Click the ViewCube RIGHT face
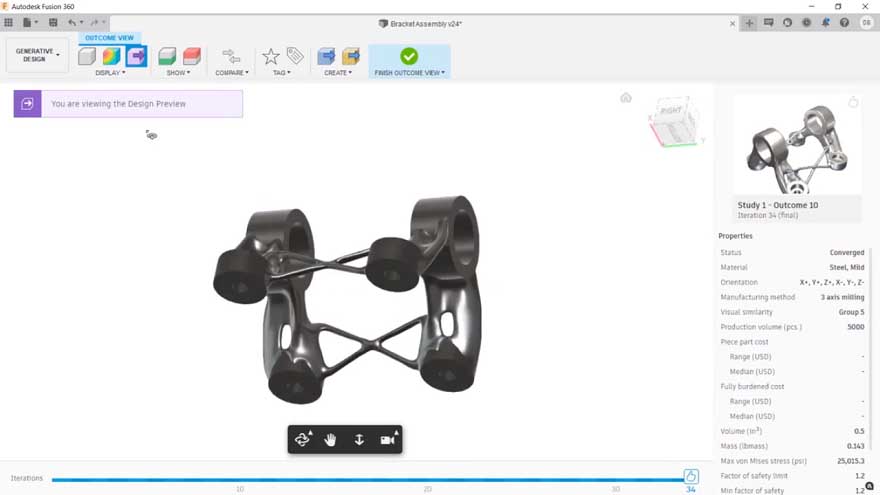 point(671,111)
